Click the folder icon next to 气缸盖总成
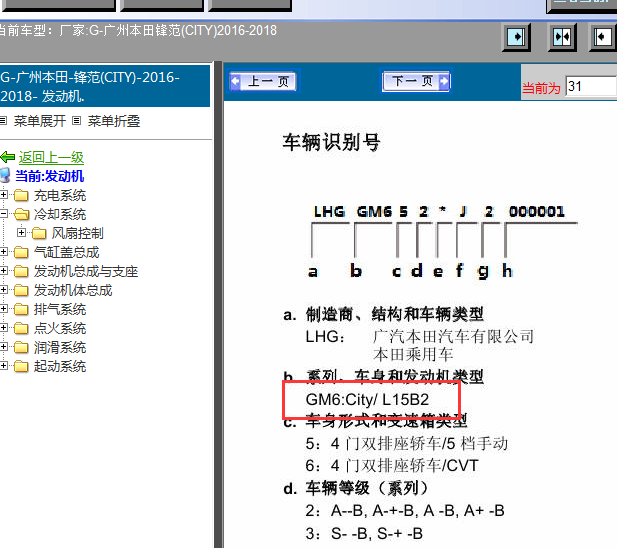This screenshot has height=548, width=617. click(x=21, y=252)
